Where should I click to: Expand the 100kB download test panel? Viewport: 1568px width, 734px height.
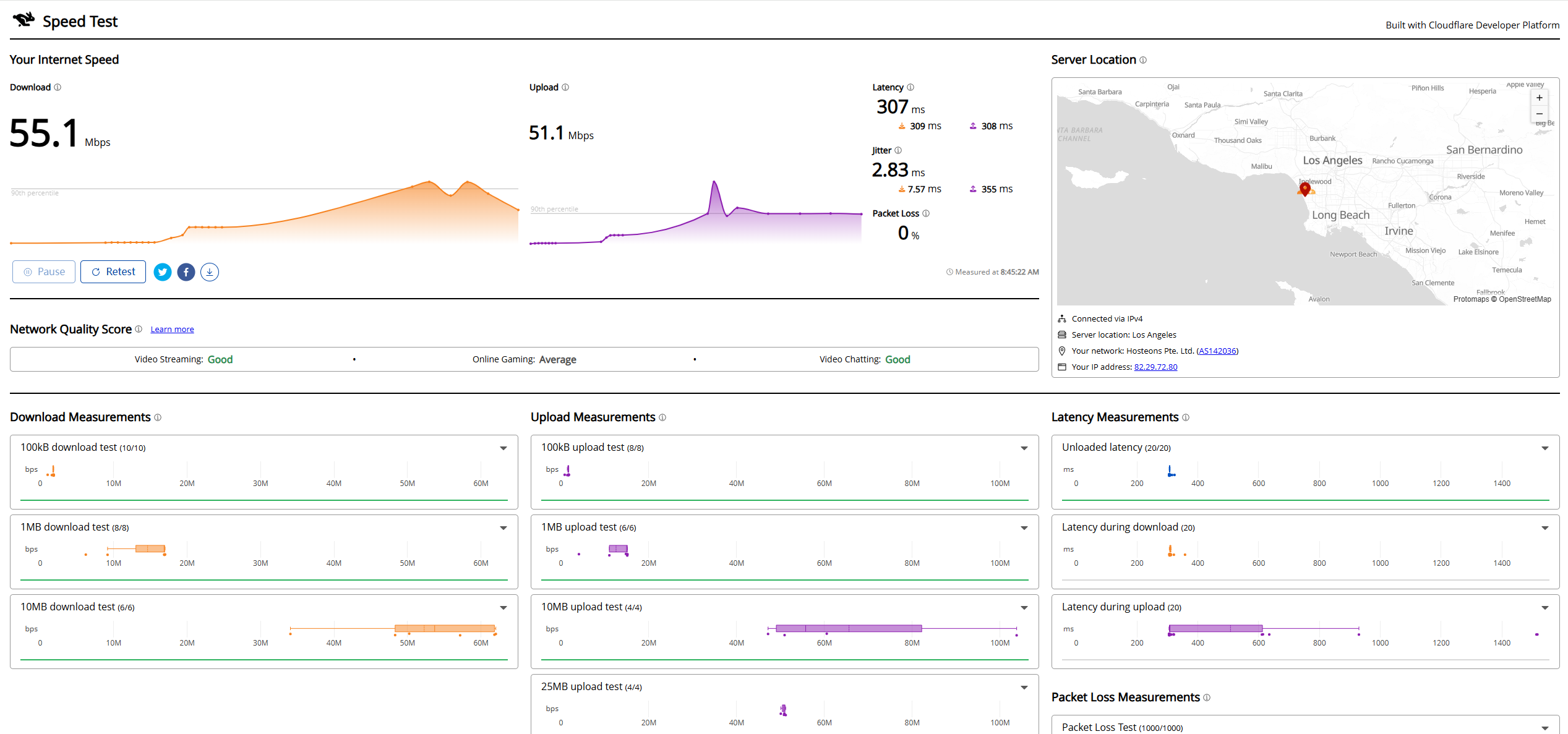pos(503,448)
